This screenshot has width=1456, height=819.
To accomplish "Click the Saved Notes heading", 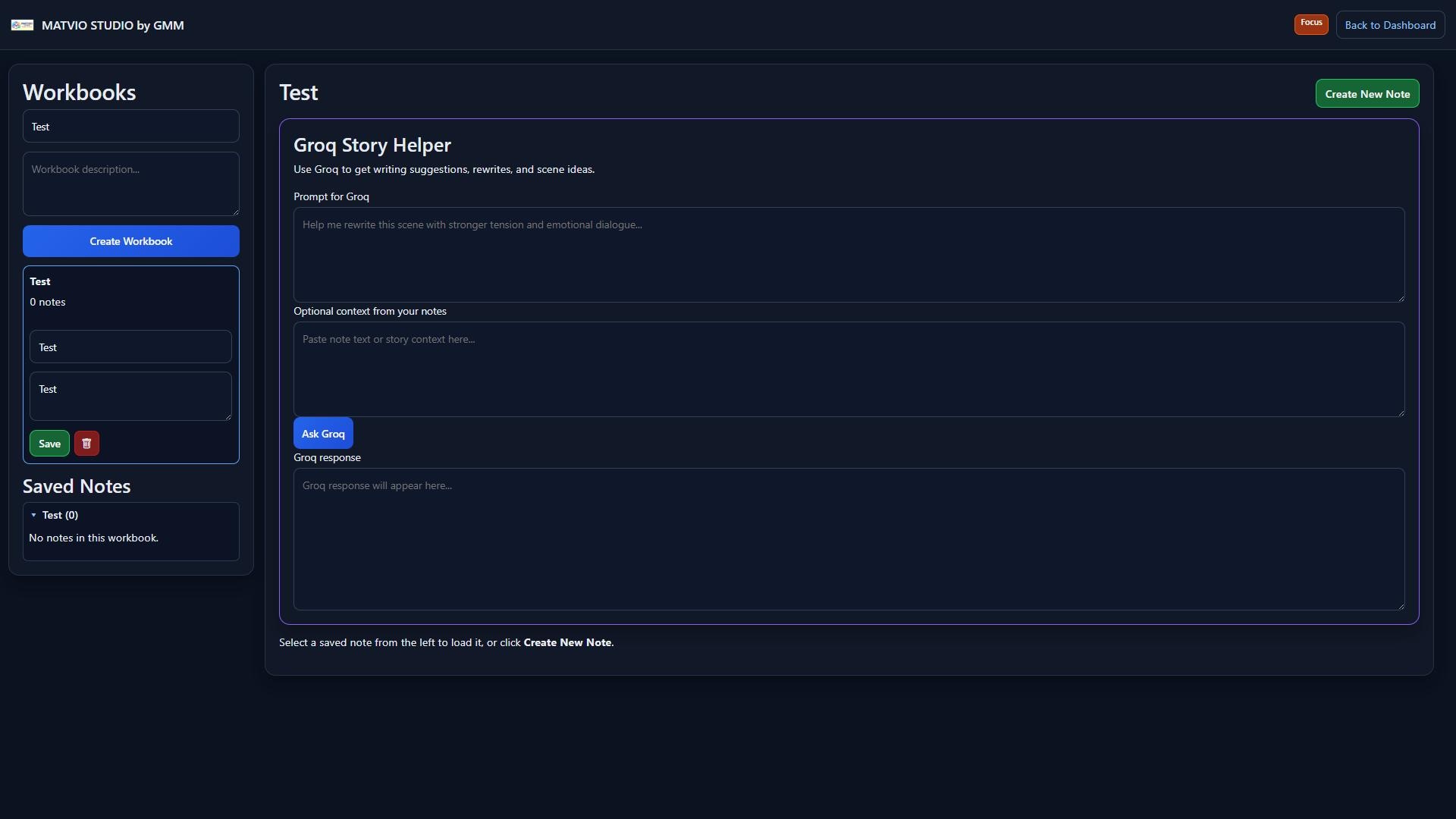I will pos(77,486).
